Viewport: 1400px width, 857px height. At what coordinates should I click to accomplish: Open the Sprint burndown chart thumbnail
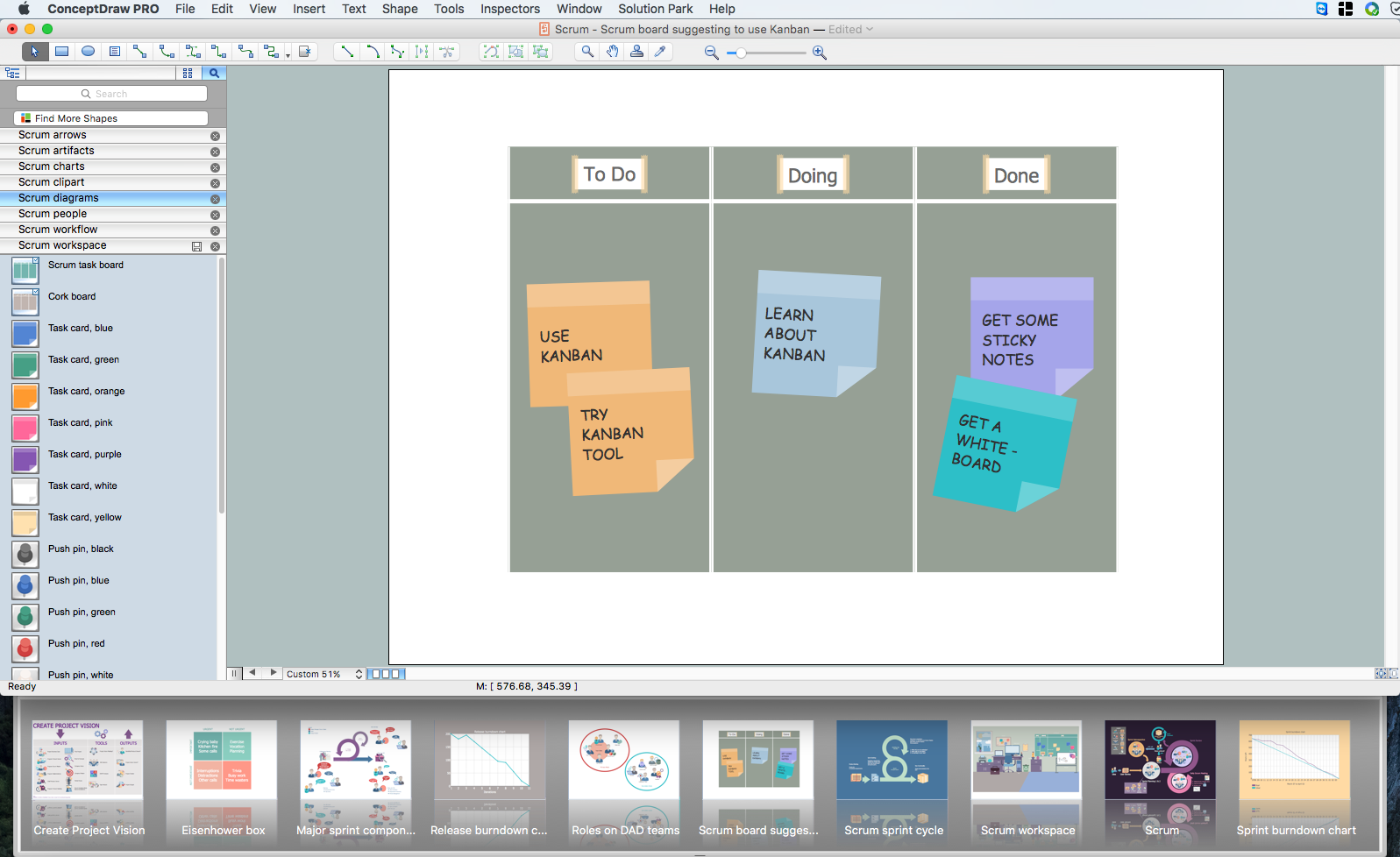(1294, 760)
